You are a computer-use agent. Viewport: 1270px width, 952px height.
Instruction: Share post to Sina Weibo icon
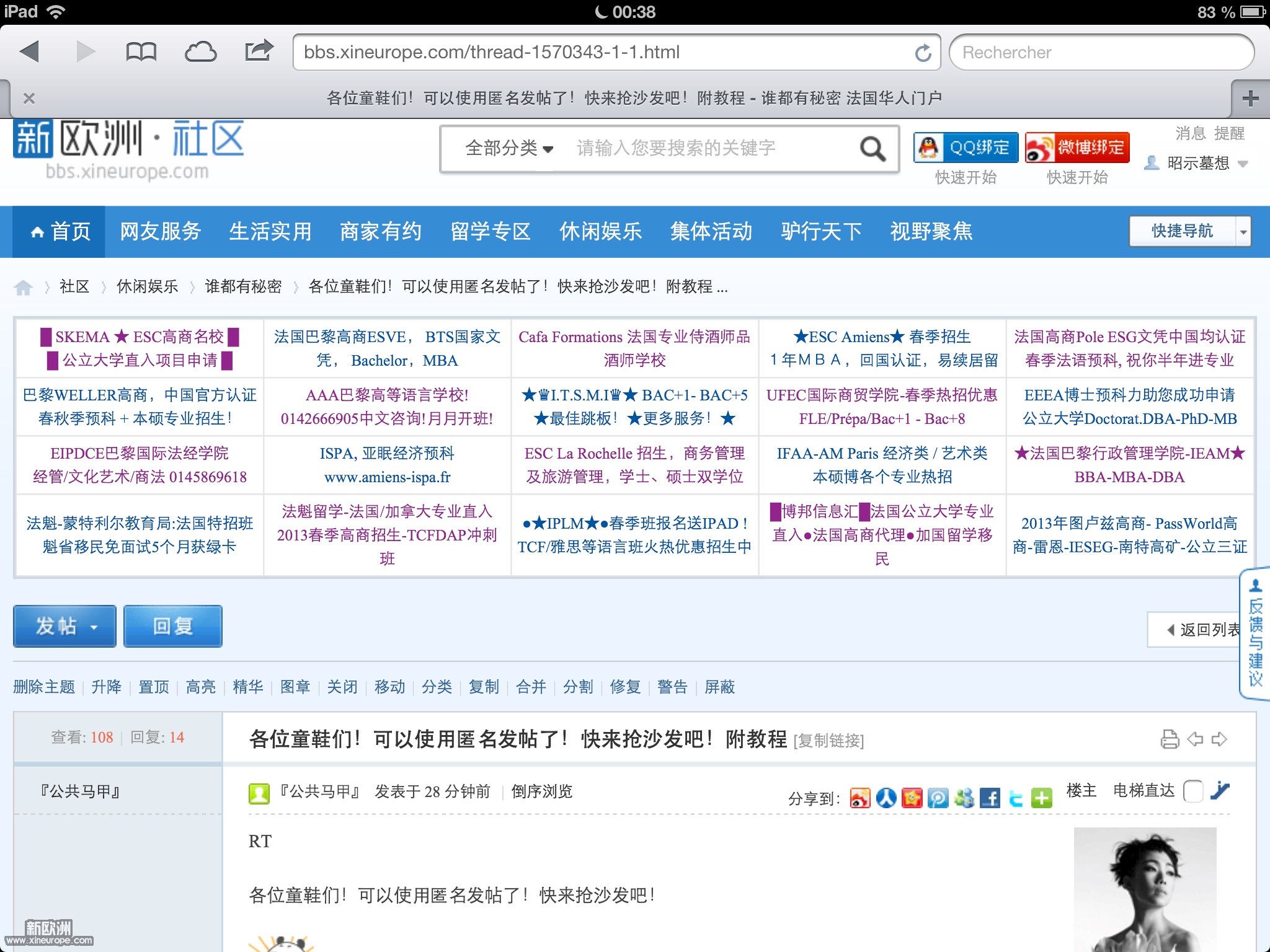pos(860,798)
